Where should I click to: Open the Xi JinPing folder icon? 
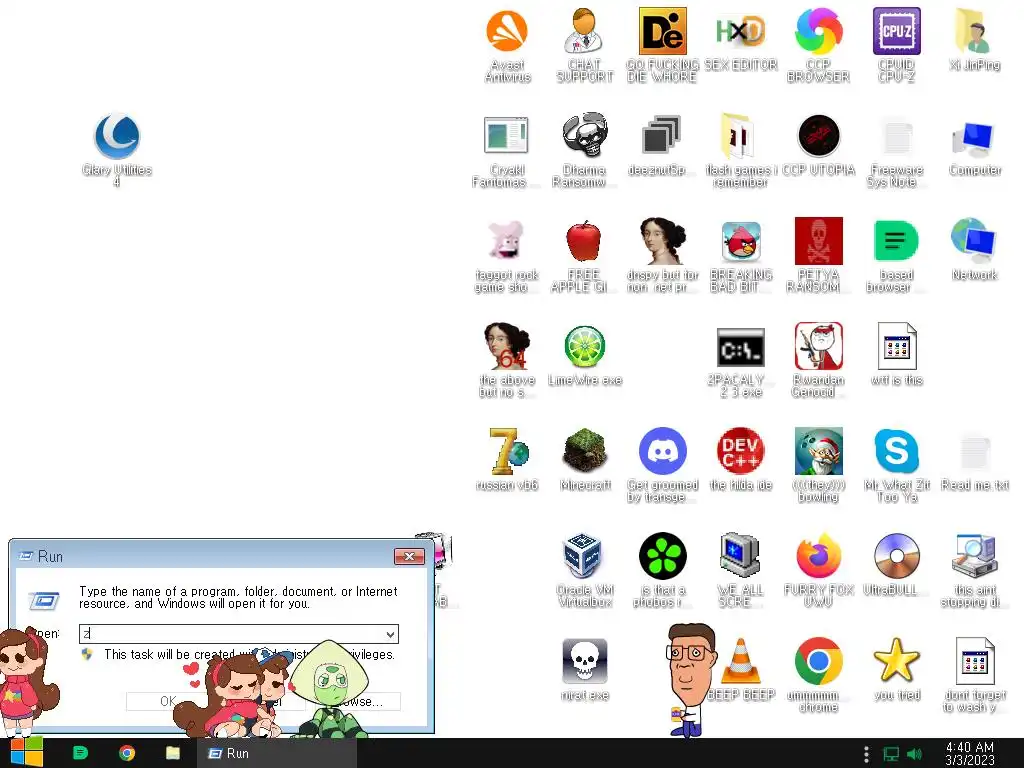pyautogui.click(x=973, y=31)
